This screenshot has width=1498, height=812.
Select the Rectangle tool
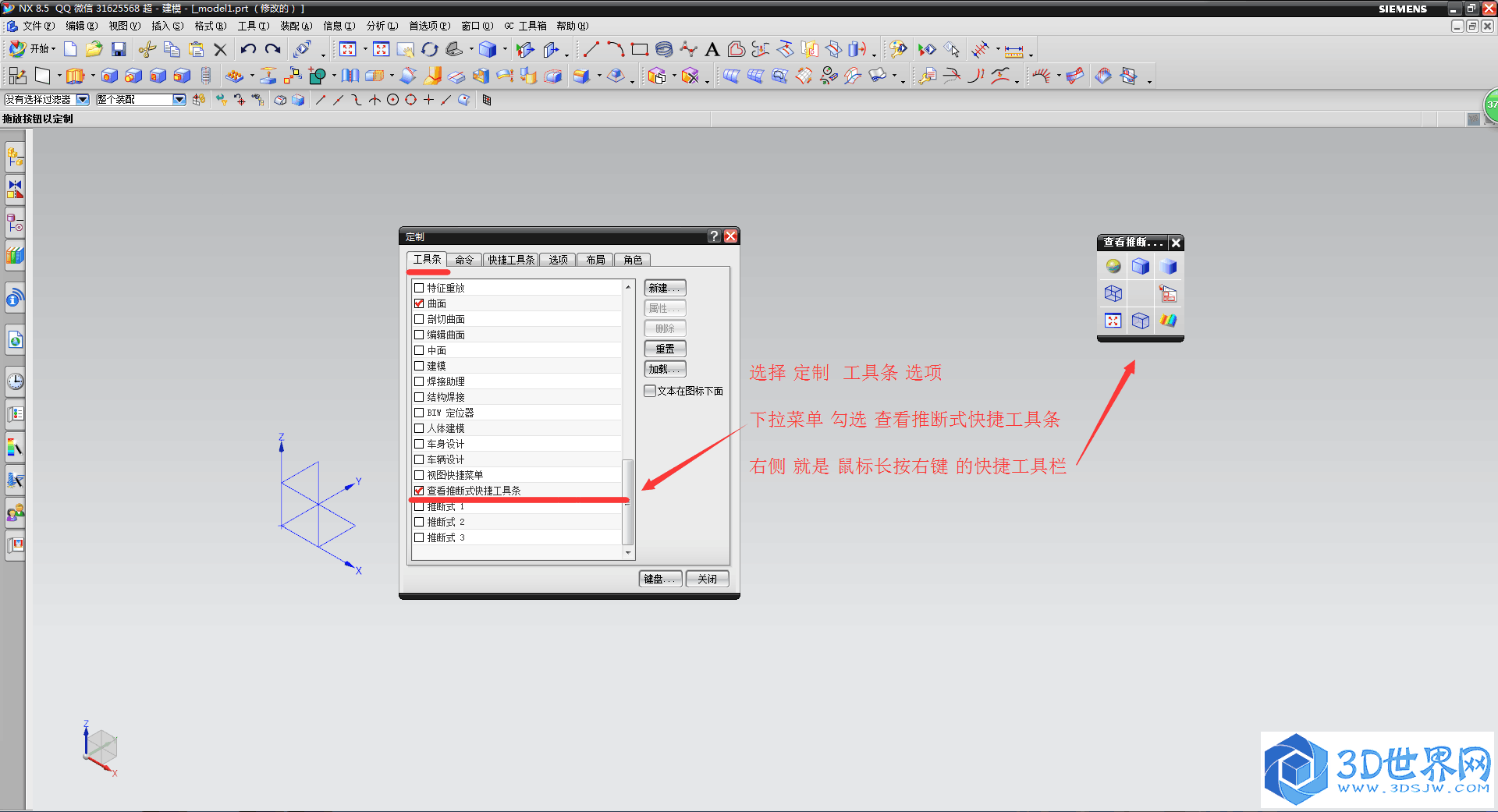click(640, 50)
